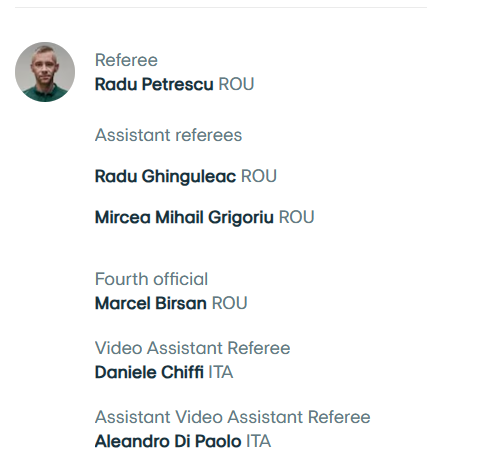490x468 pixels.
Task: Open fourth official Marcel Birsan's name
Action: 151,303
